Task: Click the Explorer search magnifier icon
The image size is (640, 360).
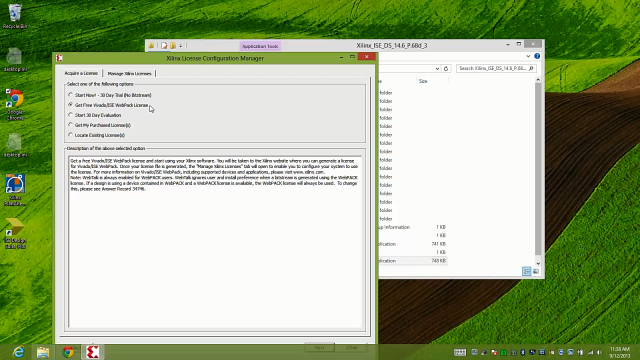Action: pos(531,68)
